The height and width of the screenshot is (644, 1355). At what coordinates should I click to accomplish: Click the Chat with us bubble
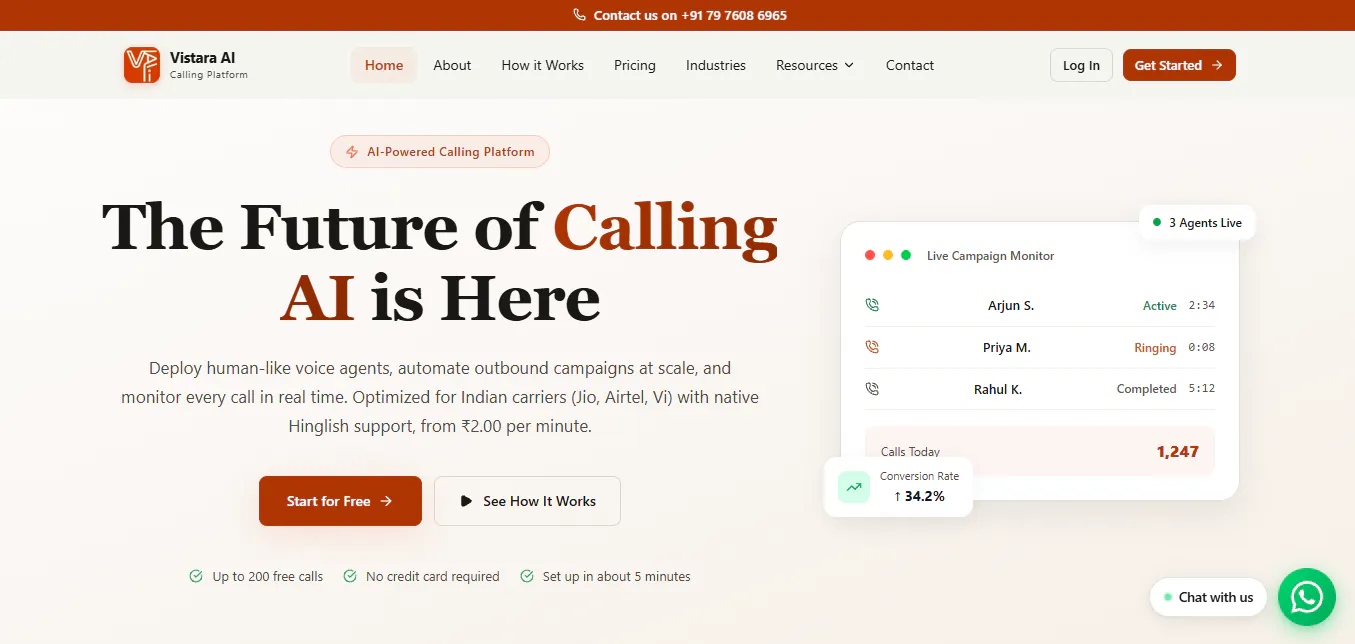(x=1208, y=597)
